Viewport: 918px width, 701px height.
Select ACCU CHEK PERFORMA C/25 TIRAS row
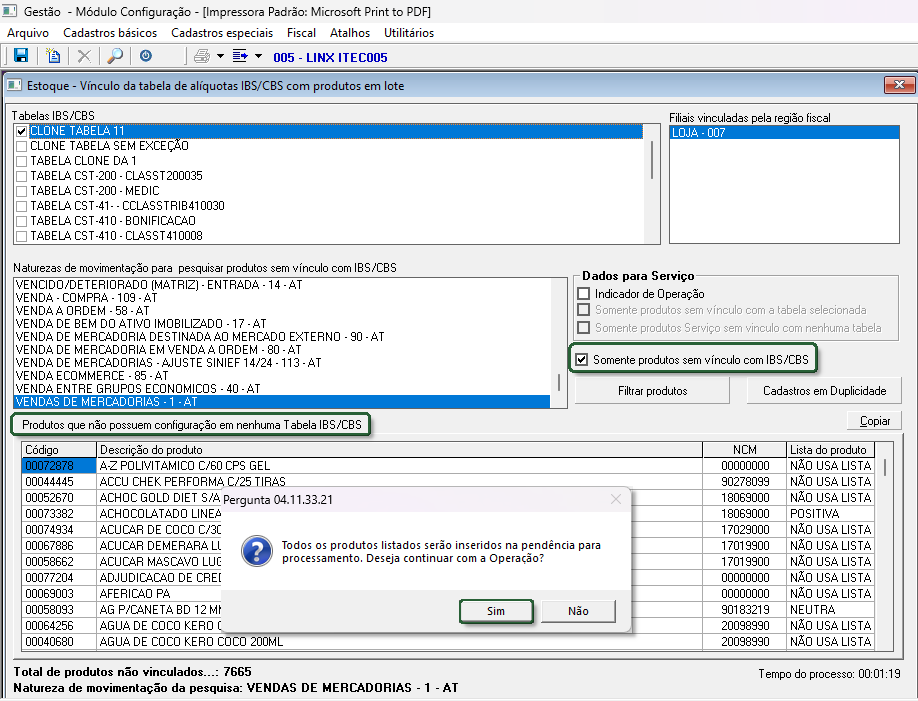[448, 481]
